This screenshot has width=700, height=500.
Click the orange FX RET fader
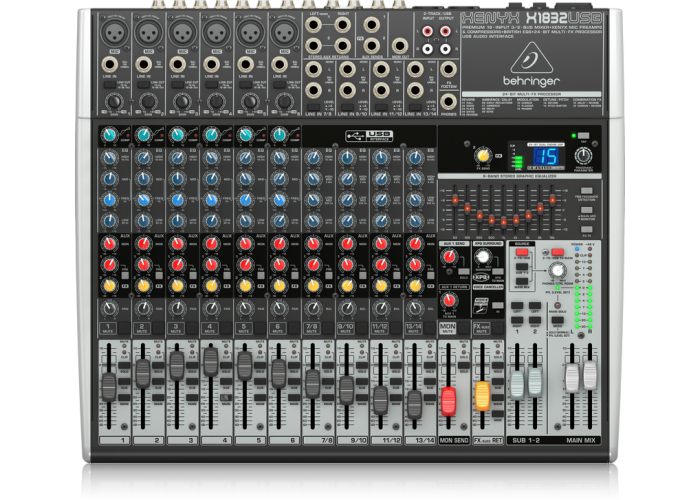click(x=482, y=396)
